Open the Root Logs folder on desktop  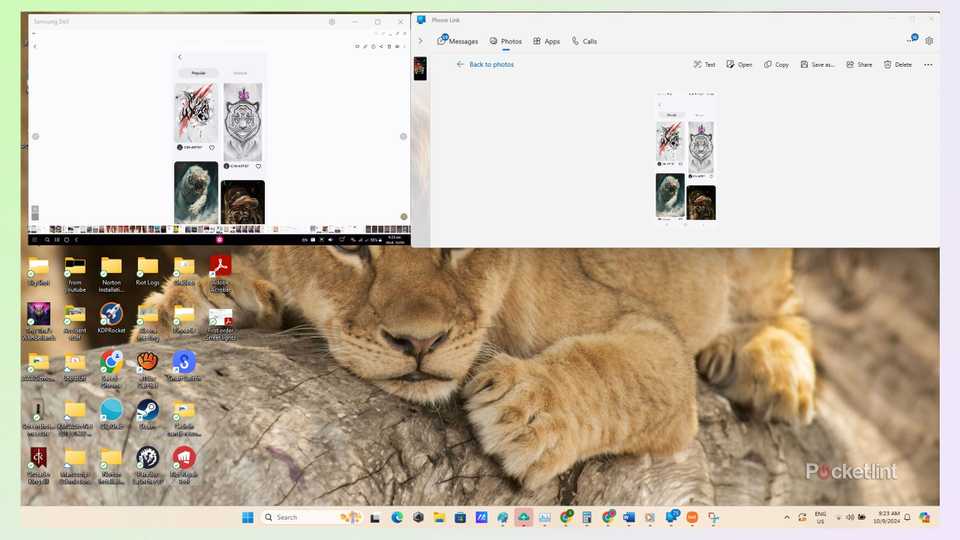(x=148, y=272)
